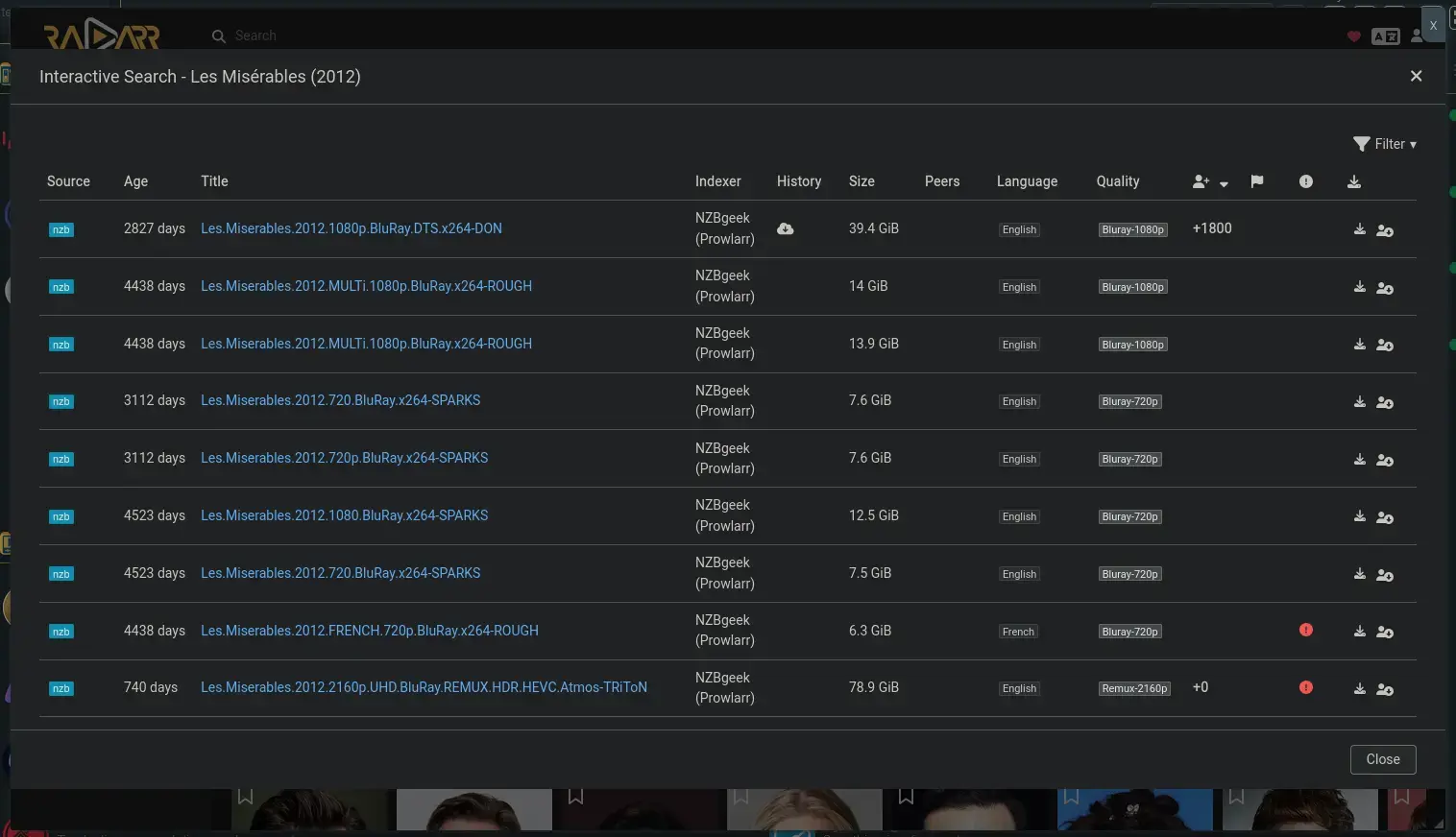Open Les.Miserables.2012.1080p.BluRay.DTS.x264-DON link

[352, 228]
